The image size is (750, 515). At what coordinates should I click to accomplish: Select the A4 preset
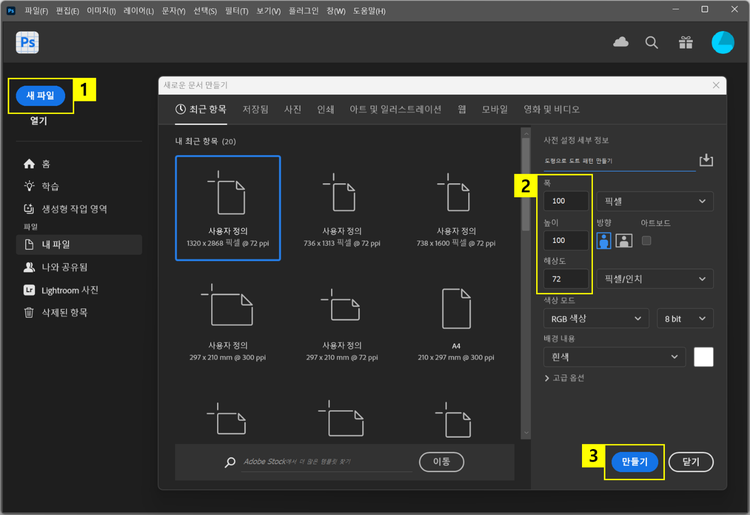[x=456, y=323]
